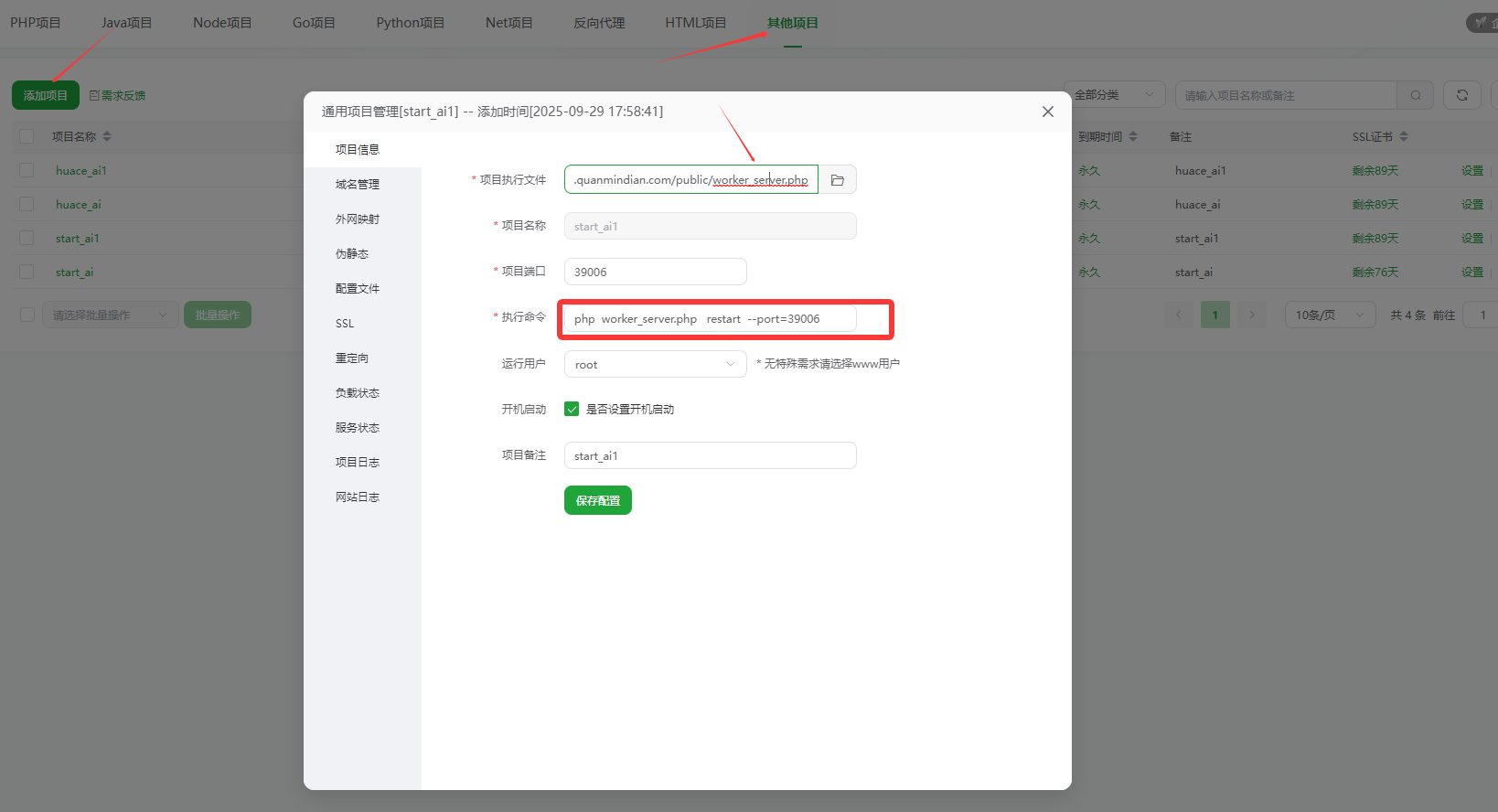Open the 运行用户 root dropdown
This screenshot has height=812, width=1498.
click(655, 364)
